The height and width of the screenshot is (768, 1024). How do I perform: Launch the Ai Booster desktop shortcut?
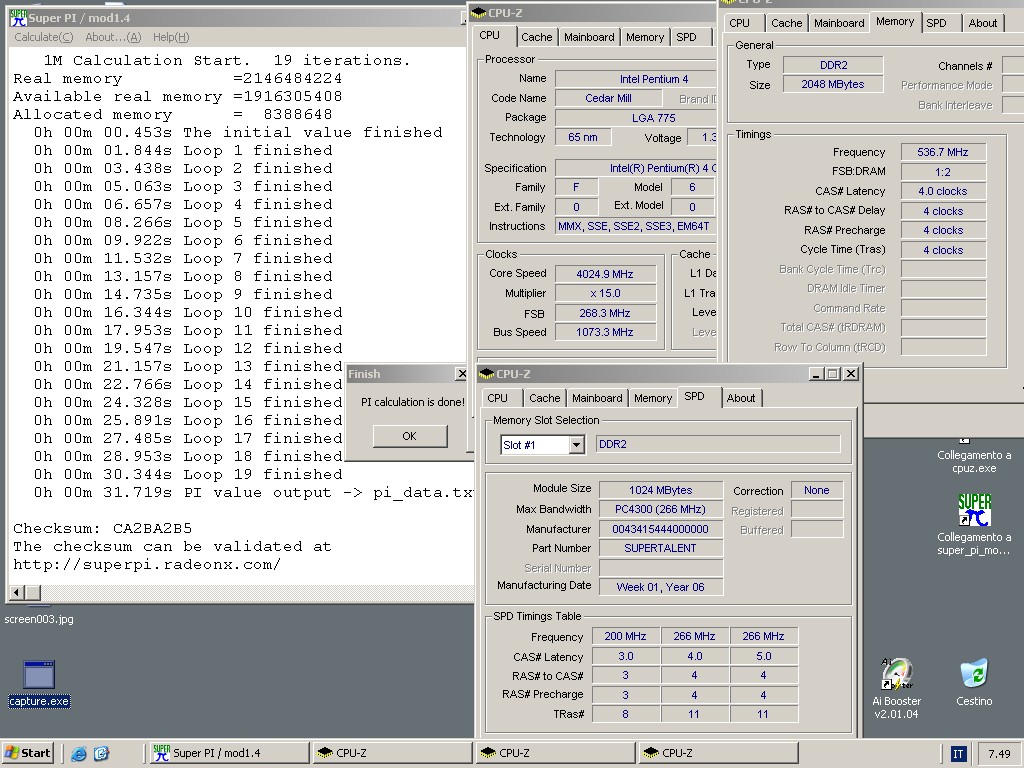click(x=897, y=675)
